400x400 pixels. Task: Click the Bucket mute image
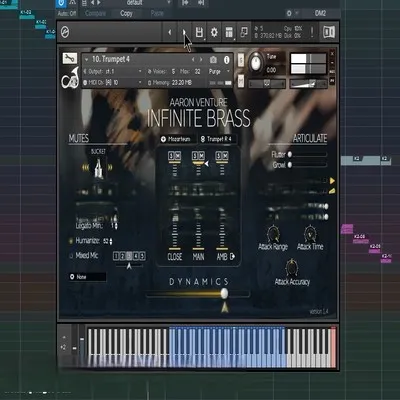pyautogui.click(x=98, y=168)
